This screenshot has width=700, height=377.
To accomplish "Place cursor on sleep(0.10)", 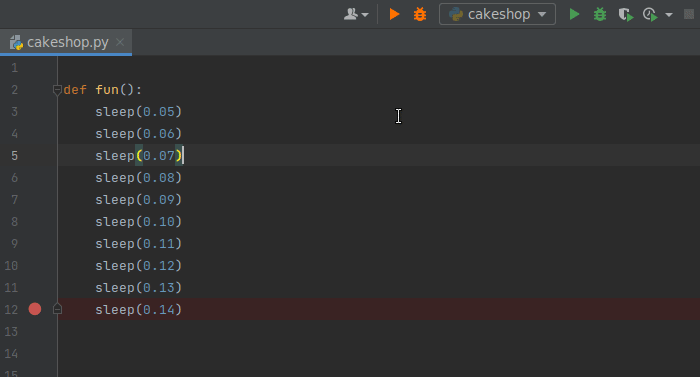I will tap(138, 222).
